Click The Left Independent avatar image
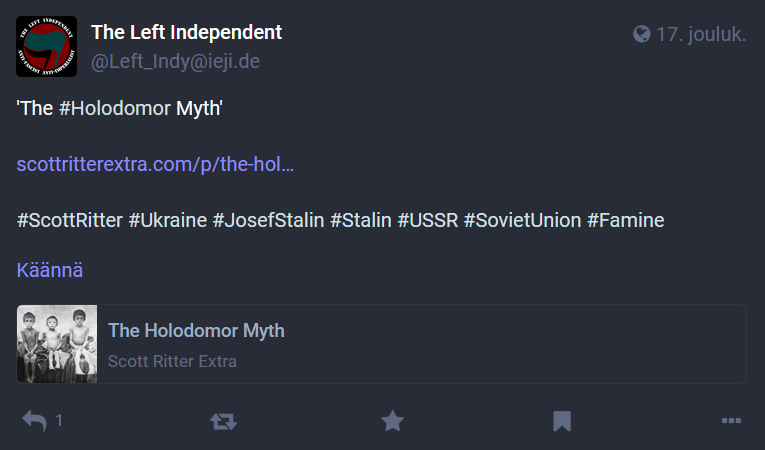 [47, 47]
